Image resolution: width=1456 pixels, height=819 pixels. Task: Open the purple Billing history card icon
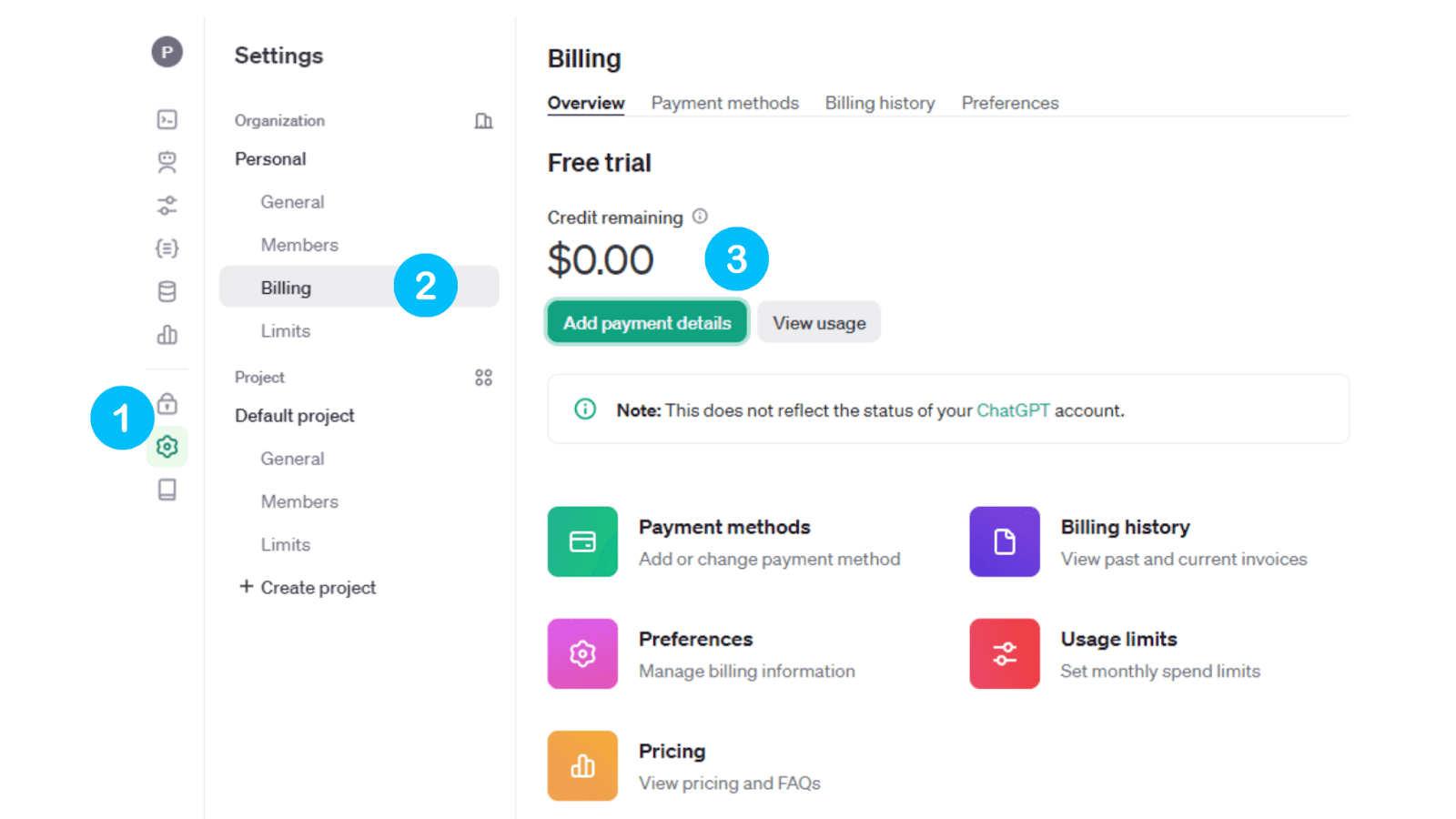tap(1004, 541)
